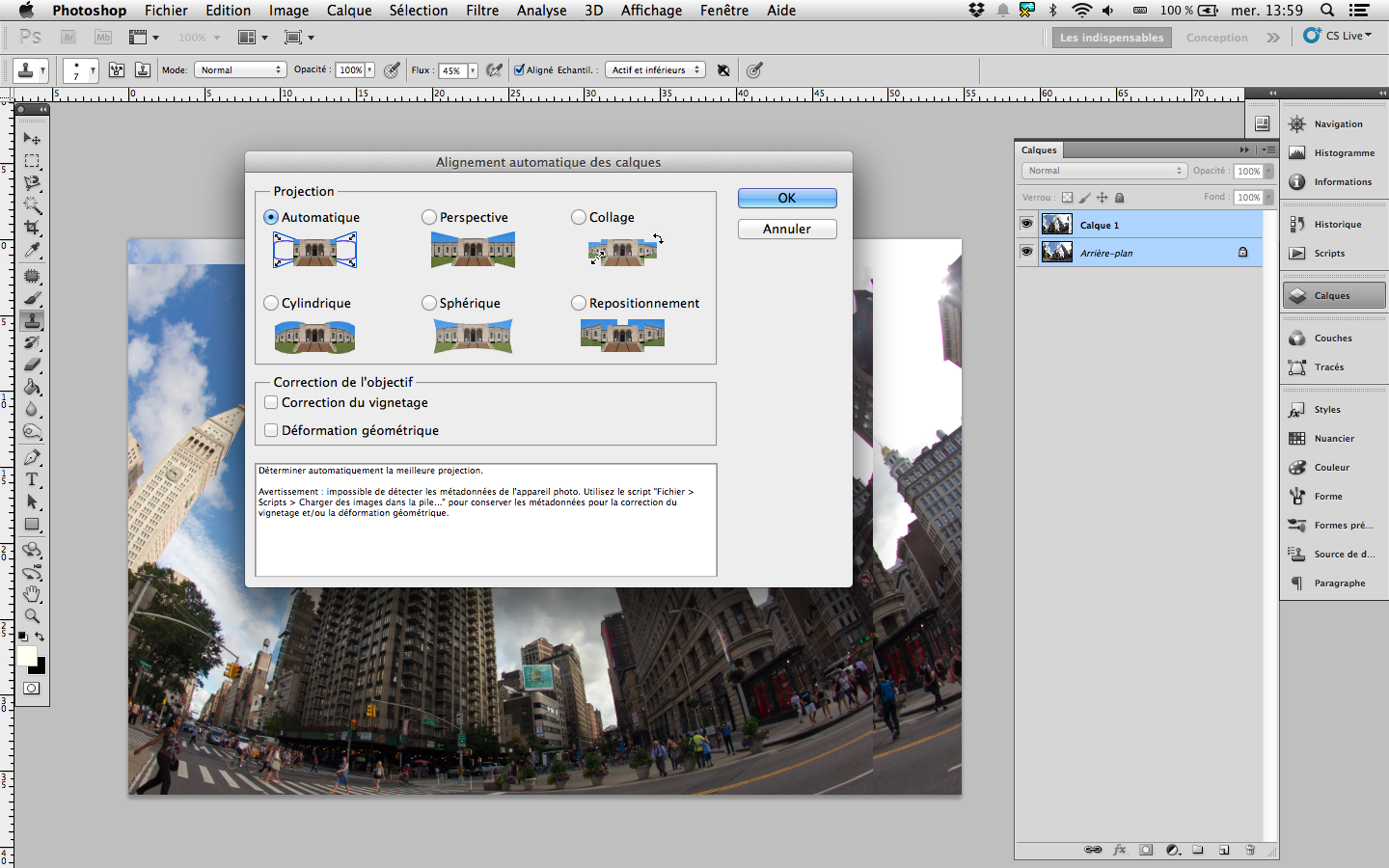The width and height of the screenshot is (1389, 868).
Task: Toggle airbrush mode next to Flux
Action: pos(495,70)
